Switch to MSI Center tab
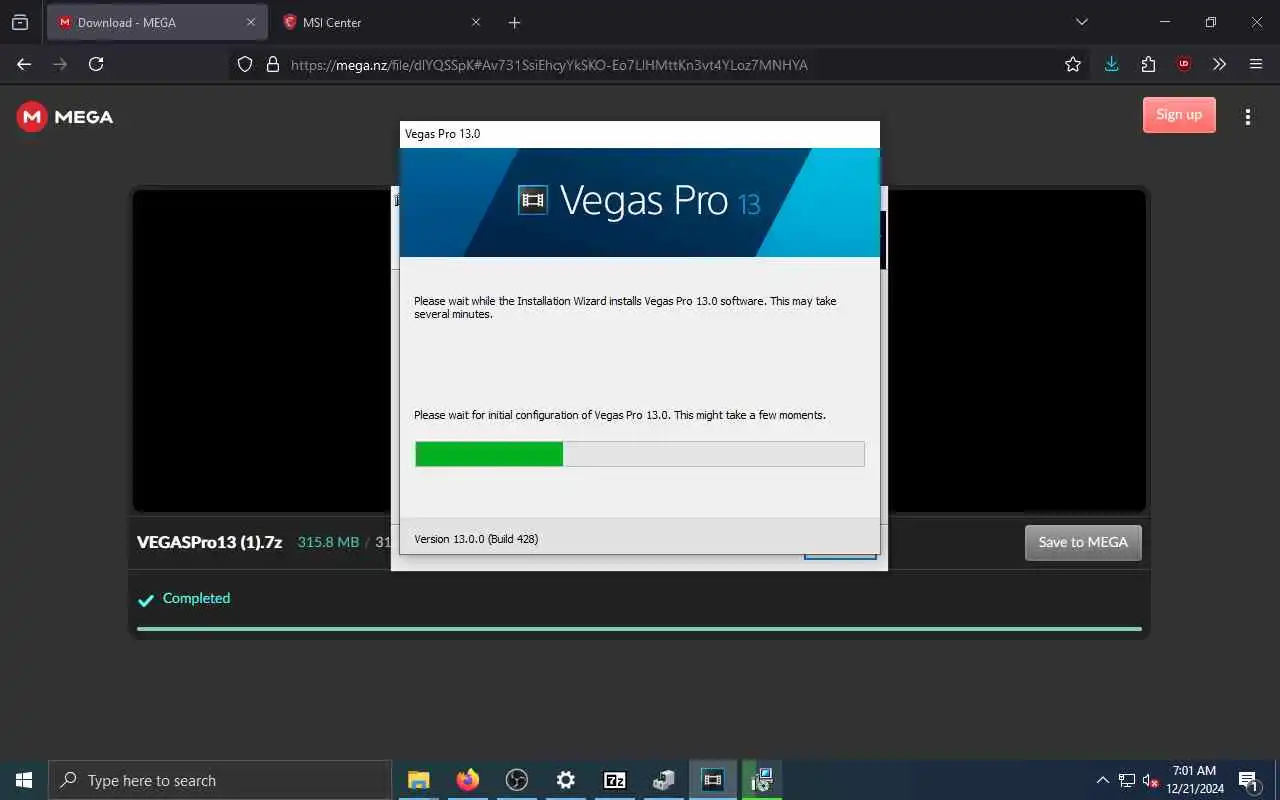This screenshot has height=800, width=1280. tap(381, 22)
